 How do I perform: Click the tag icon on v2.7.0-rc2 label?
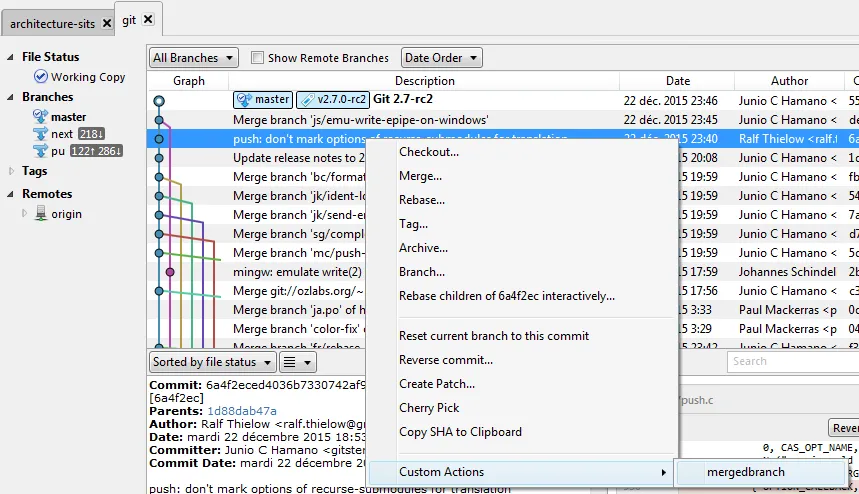tap(308, 100)
